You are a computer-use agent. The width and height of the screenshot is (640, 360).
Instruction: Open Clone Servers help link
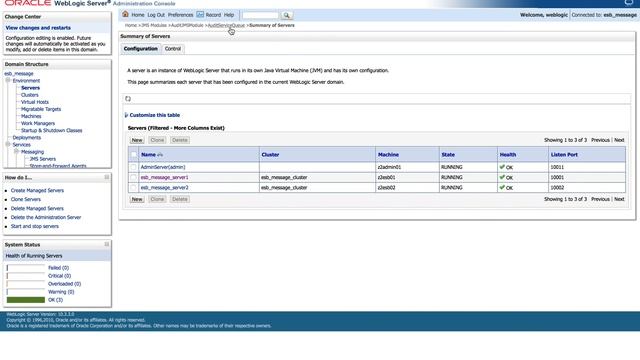point(26,200)
